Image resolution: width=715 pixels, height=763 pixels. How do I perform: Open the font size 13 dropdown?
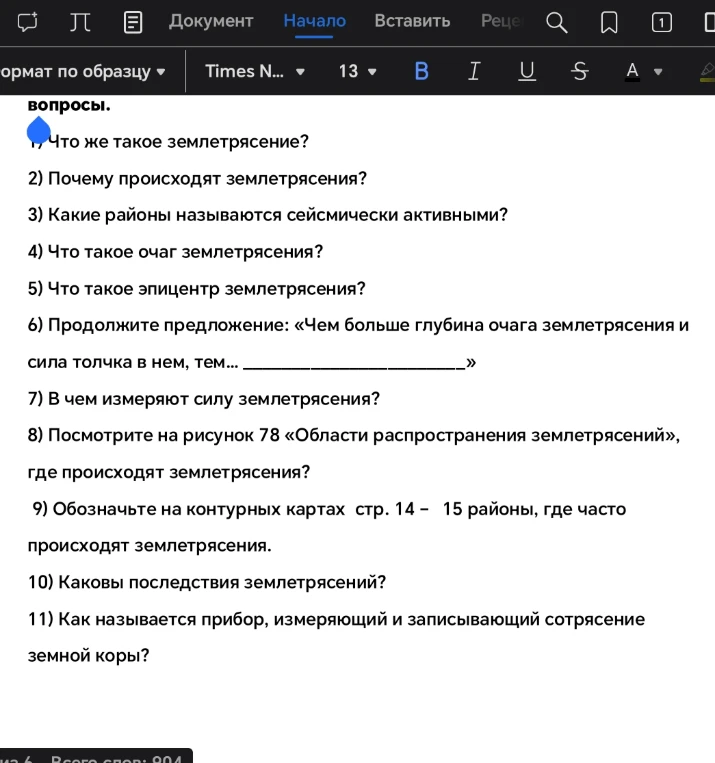pyautogui.click(x=357, y=72)
